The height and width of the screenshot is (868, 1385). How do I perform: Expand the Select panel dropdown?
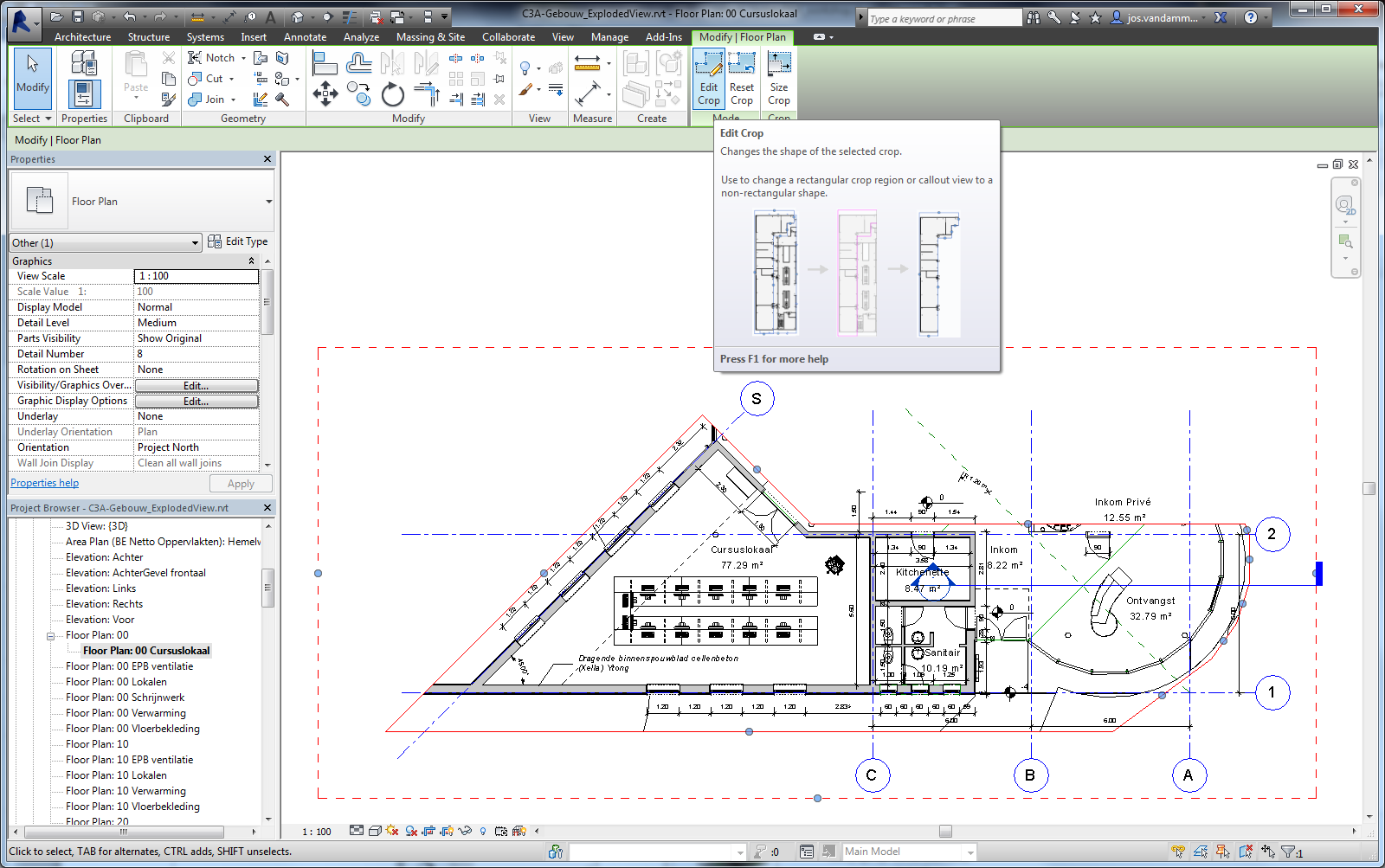(x=32, y=119)
